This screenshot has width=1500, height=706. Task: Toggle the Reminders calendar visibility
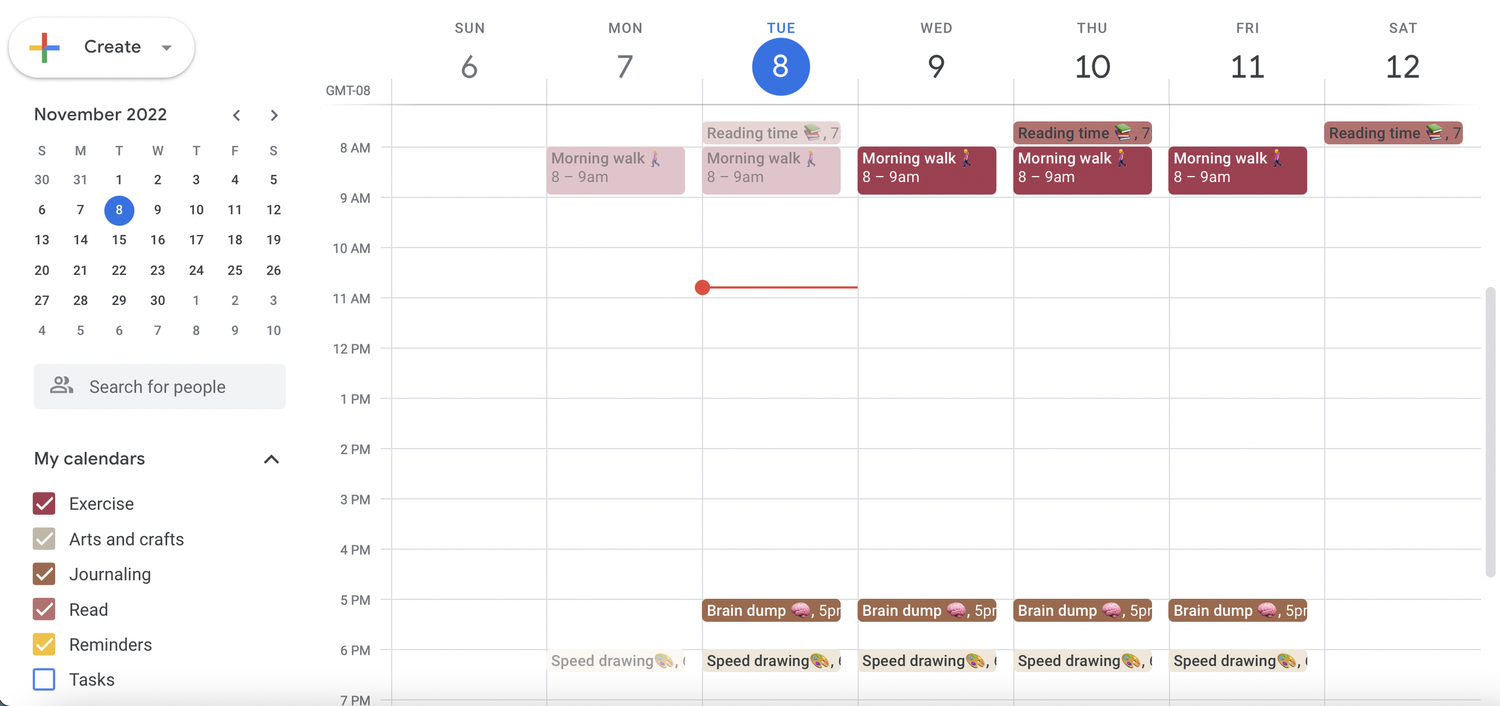click(x=42, y=644)
